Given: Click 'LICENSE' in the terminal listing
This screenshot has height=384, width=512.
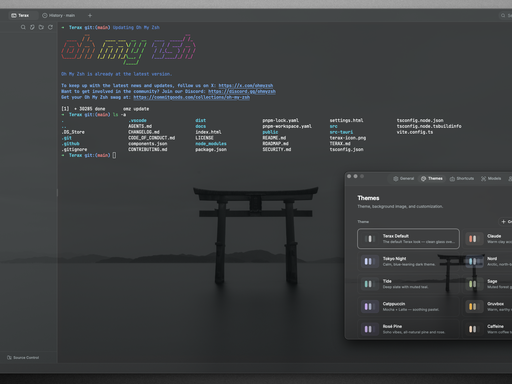Looking at the screenshot, I should click(204, 138).
